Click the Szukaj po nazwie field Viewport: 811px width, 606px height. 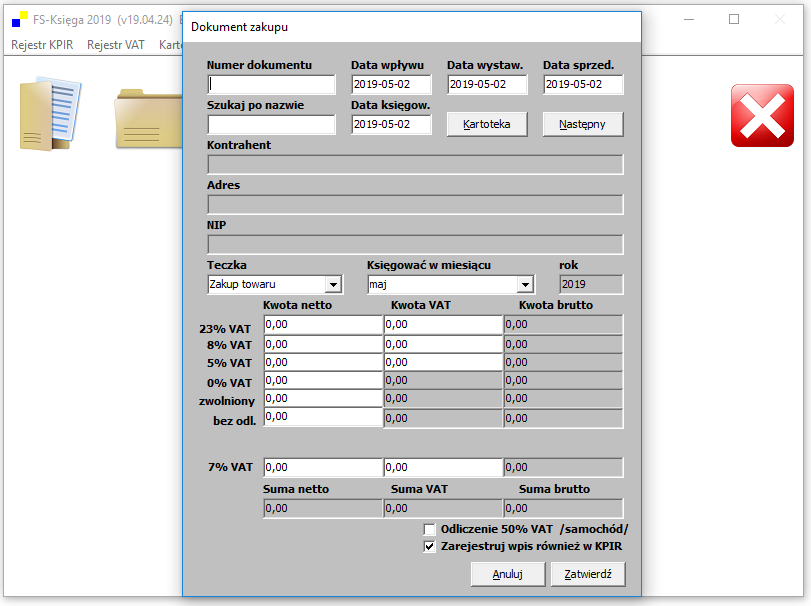pyautogui.click(x=272, y=125)
